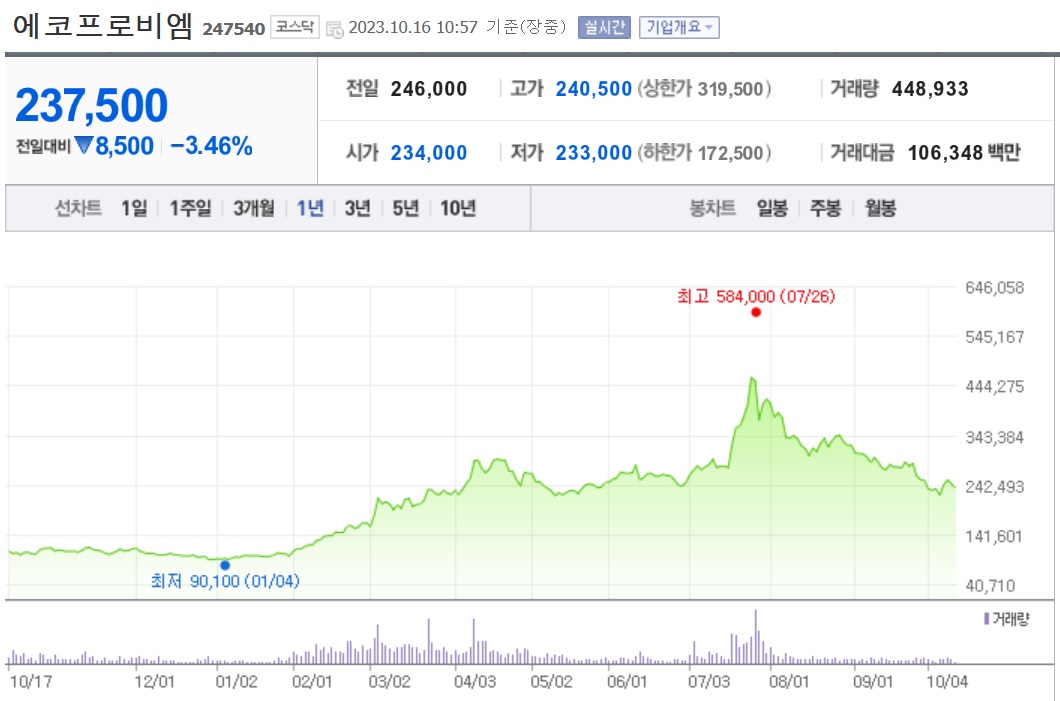Click the x-axis date 09/01
Viewport: 1060px width, 701px height.
point(873,681)
